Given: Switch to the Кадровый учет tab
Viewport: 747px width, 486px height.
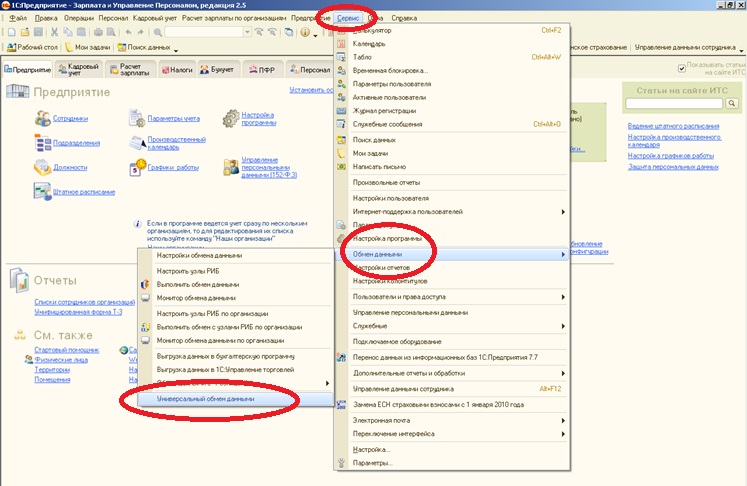Looking at the screenshot, I should [79, 70].
